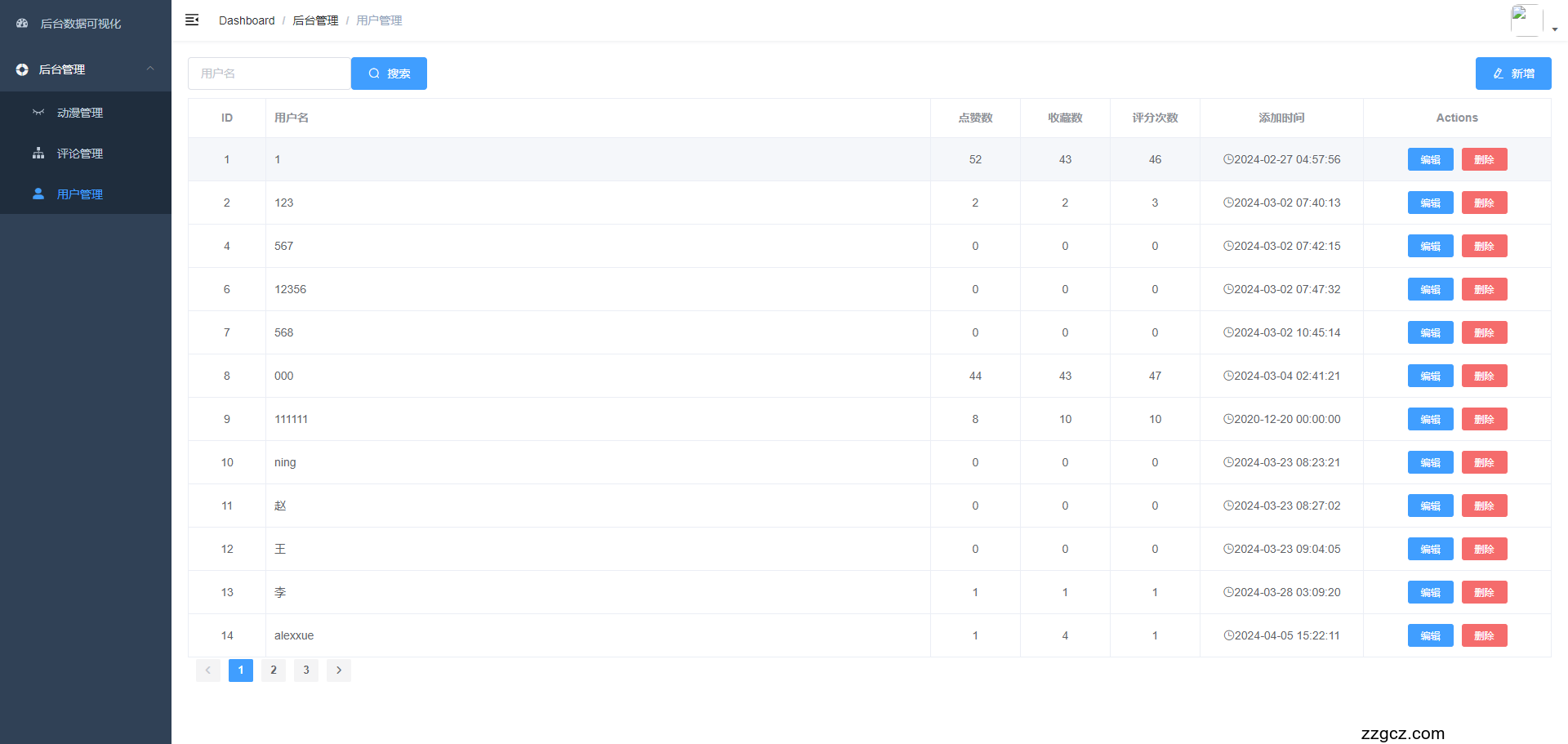Open 动漫管理 menu item
The height and width of the screenshot is (744, 1568).
pyautogui.click(x=80, y=113)
